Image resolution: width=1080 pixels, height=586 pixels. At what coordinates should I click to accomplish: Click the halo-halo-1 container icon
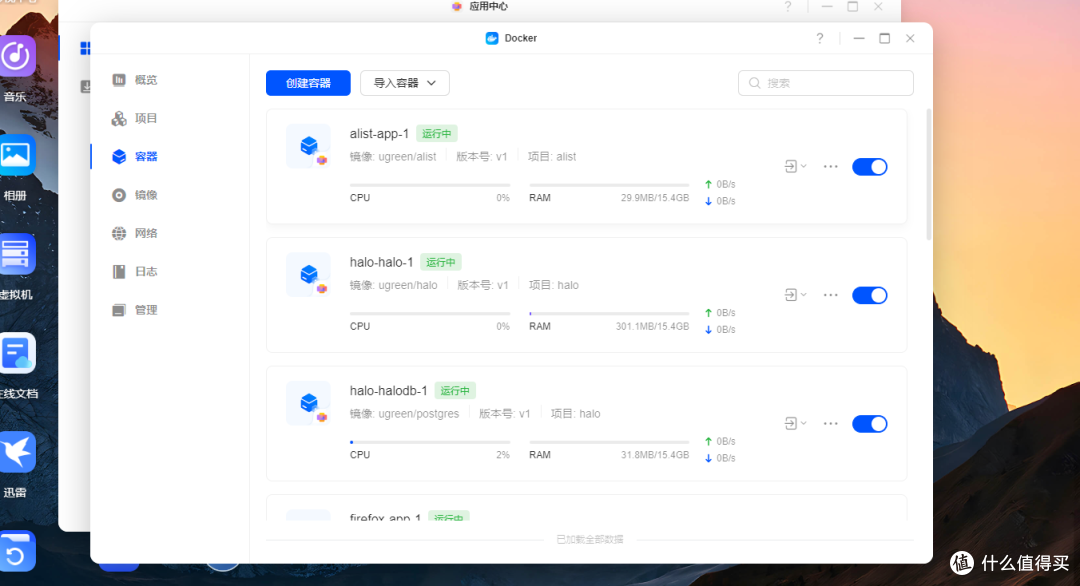pyautogui.click(x=309, y=275)
